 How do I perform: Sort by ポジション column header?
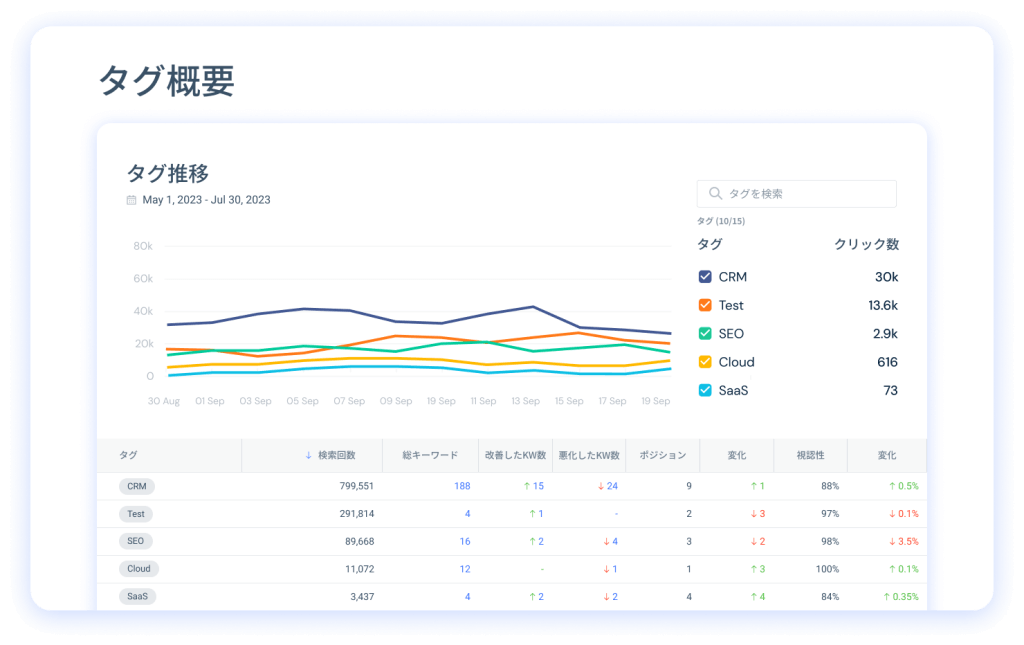click(662, 455)
